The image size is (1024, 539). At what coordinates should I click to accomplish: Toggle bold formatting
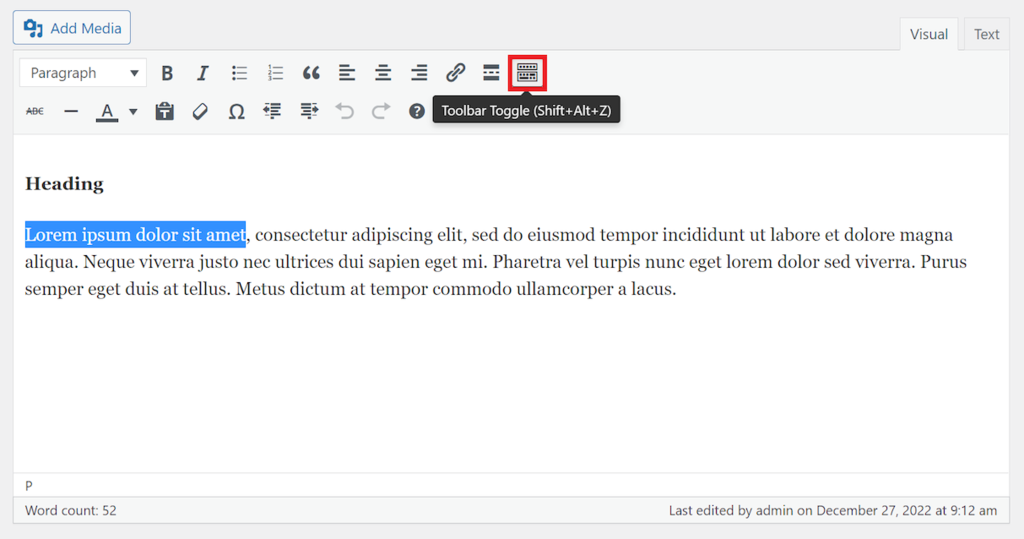click(167, 73)
